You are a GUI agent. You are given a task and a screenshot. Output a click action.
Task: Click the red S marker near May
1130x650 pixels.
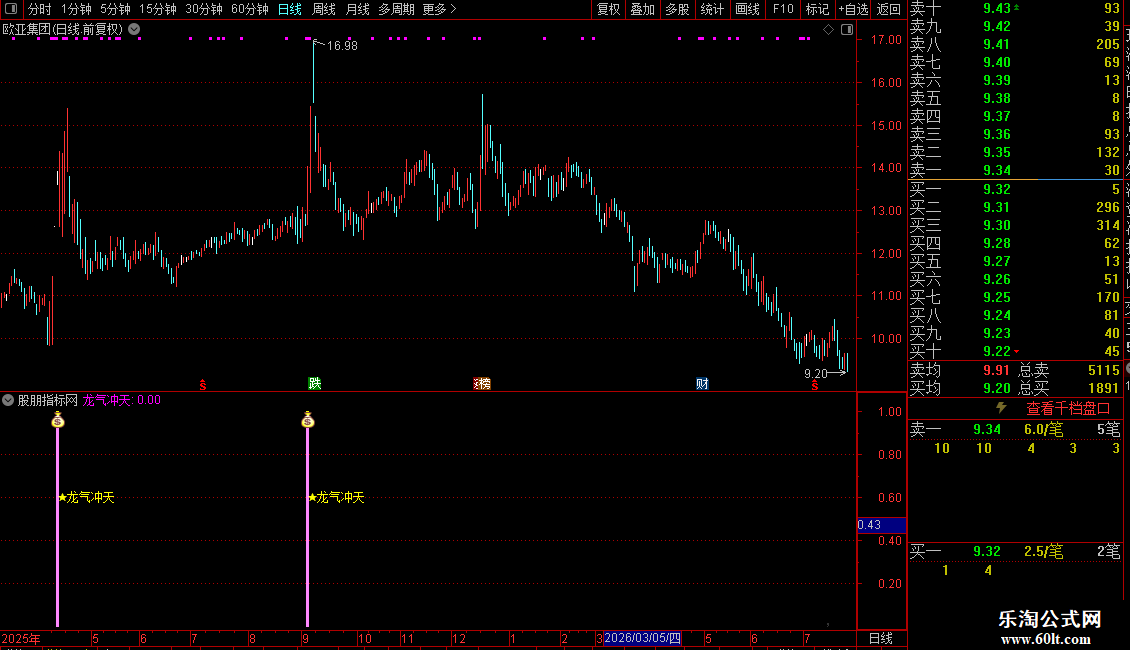click(203, 386)
